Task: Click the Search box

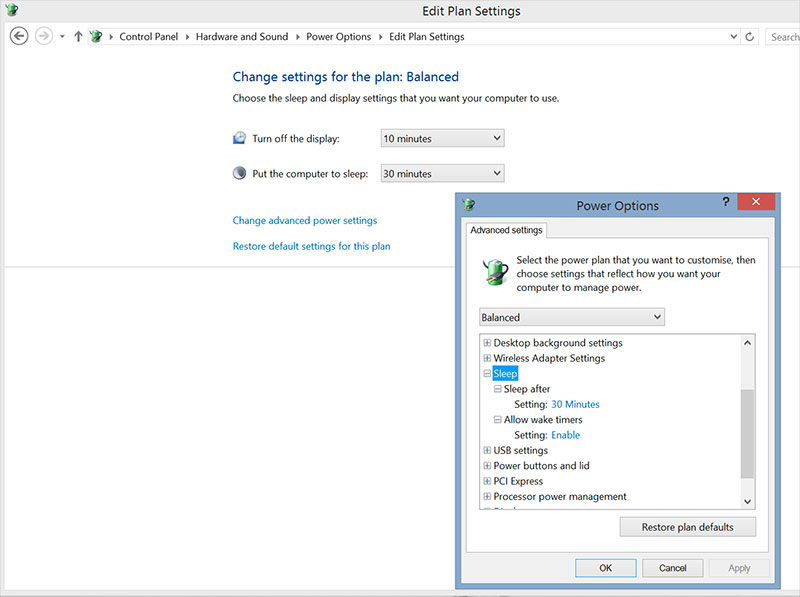Action: pyautogui.click(x=783, y=37)
